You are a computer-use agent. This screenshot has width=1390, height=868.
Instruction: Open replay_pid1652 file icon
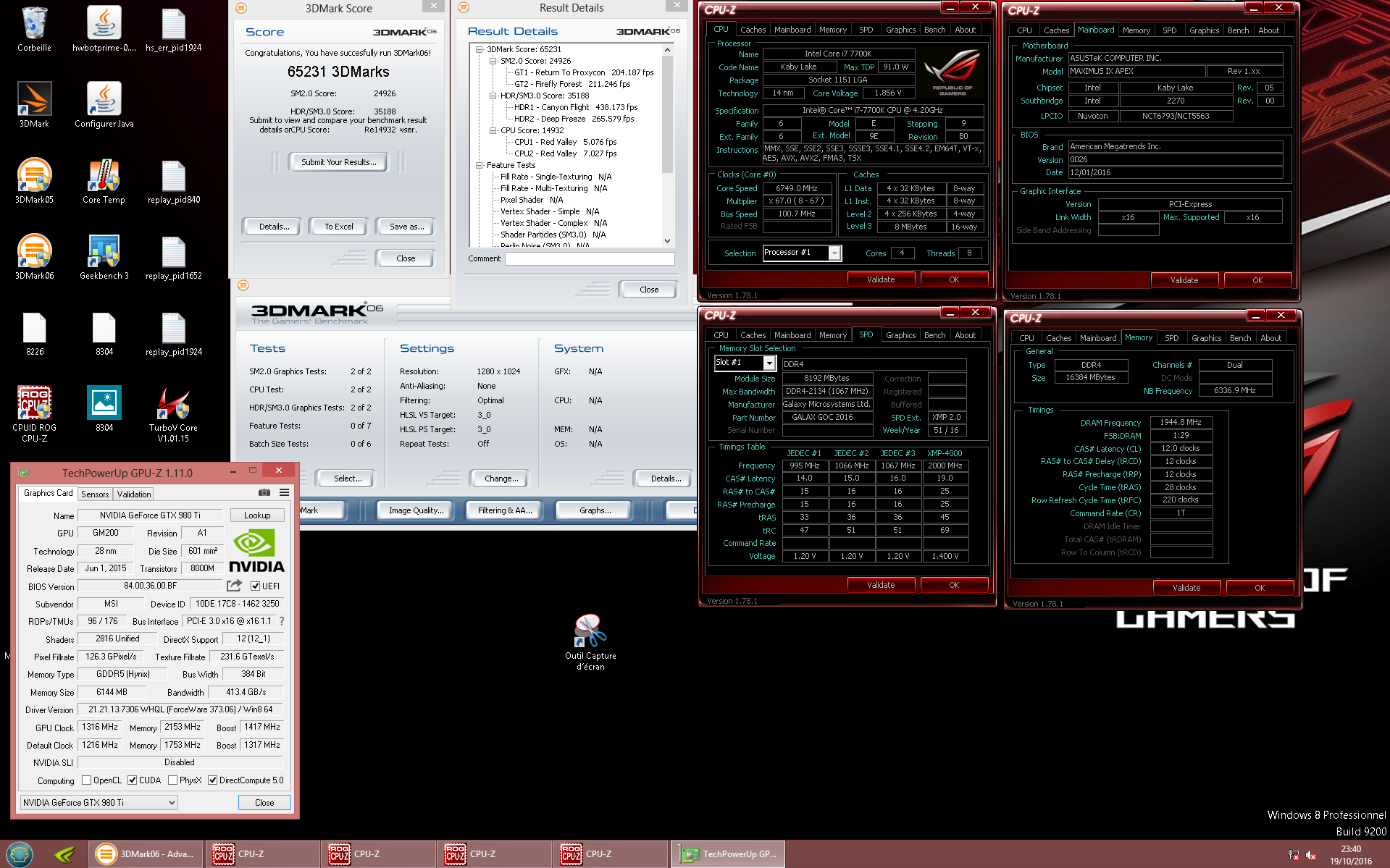(174, 258)
